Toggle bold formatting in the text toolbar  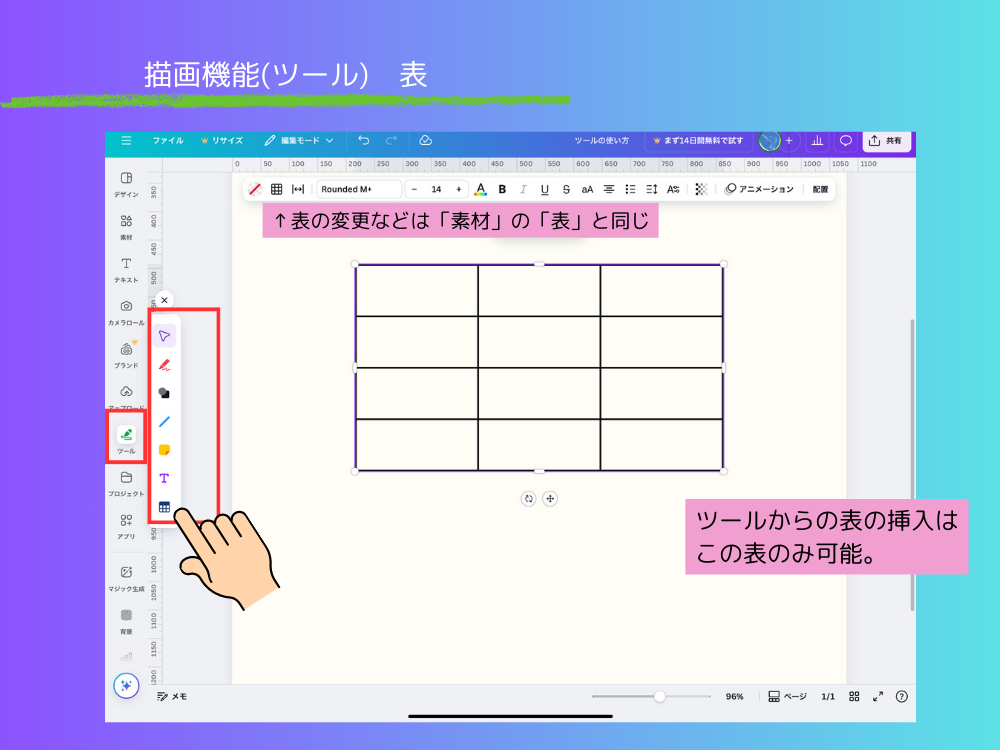click(501, 188)
